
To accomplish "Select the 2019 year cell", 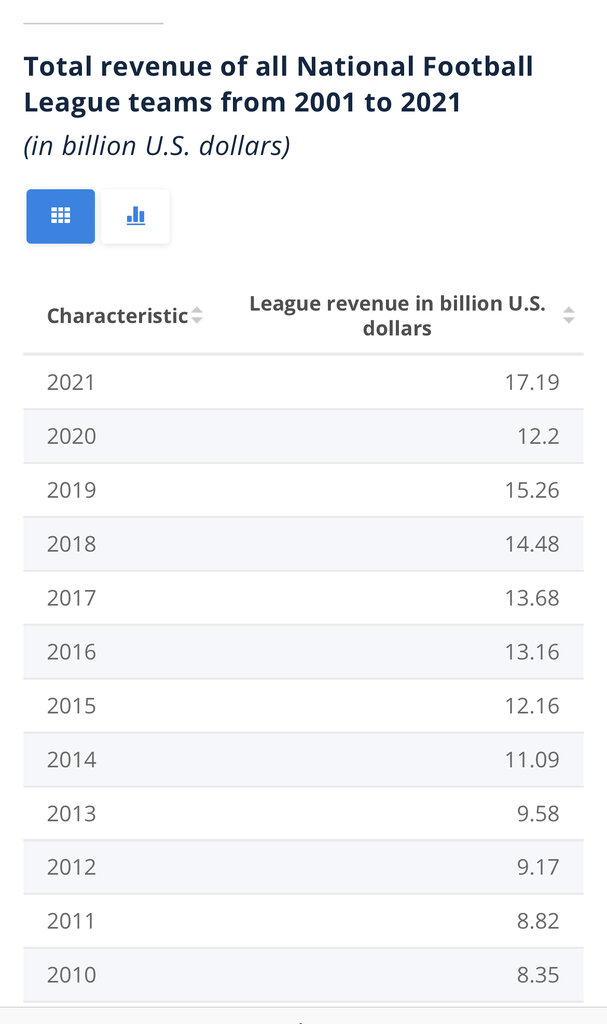I will [x=71, y=490].
